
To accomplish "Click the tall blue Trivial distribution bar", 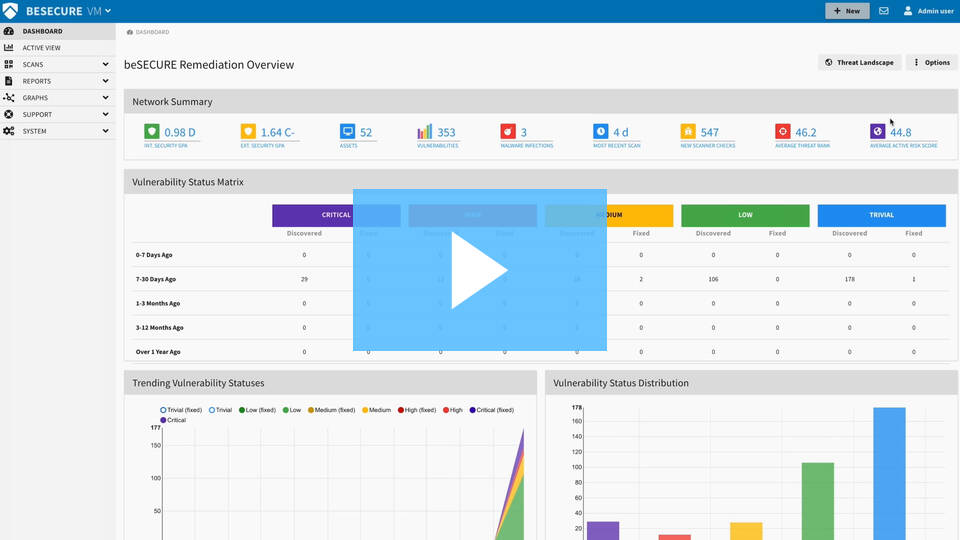I will (889, 474).
